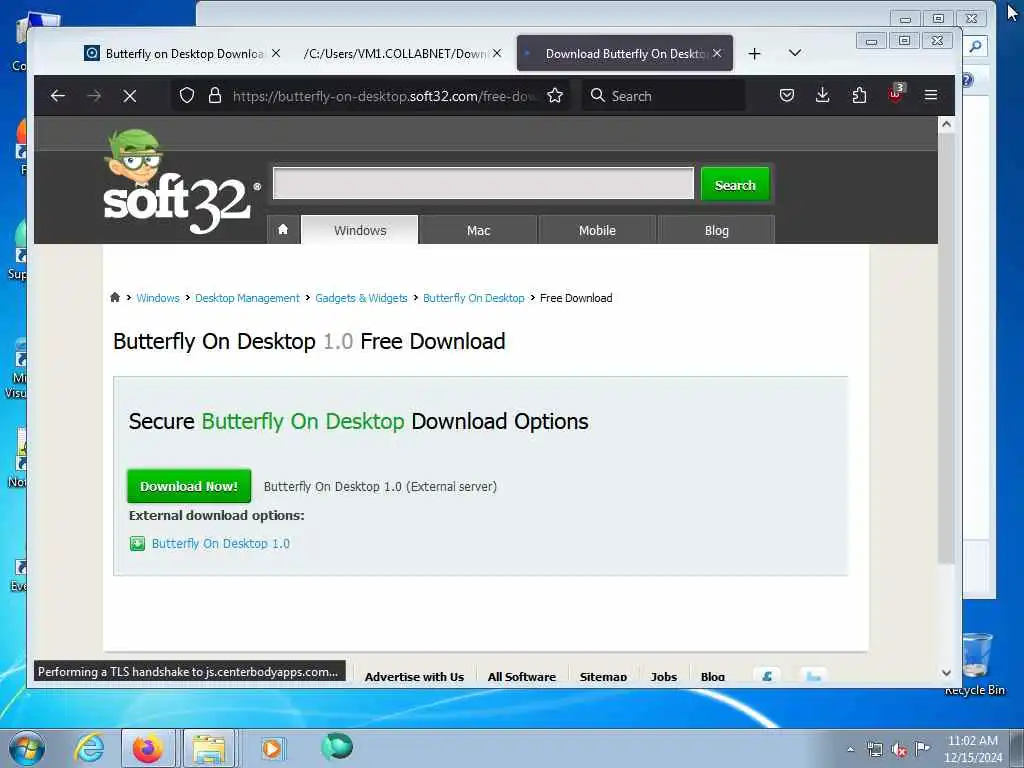Launch Internet Explorer from the taskbar

tap(89, 748)
